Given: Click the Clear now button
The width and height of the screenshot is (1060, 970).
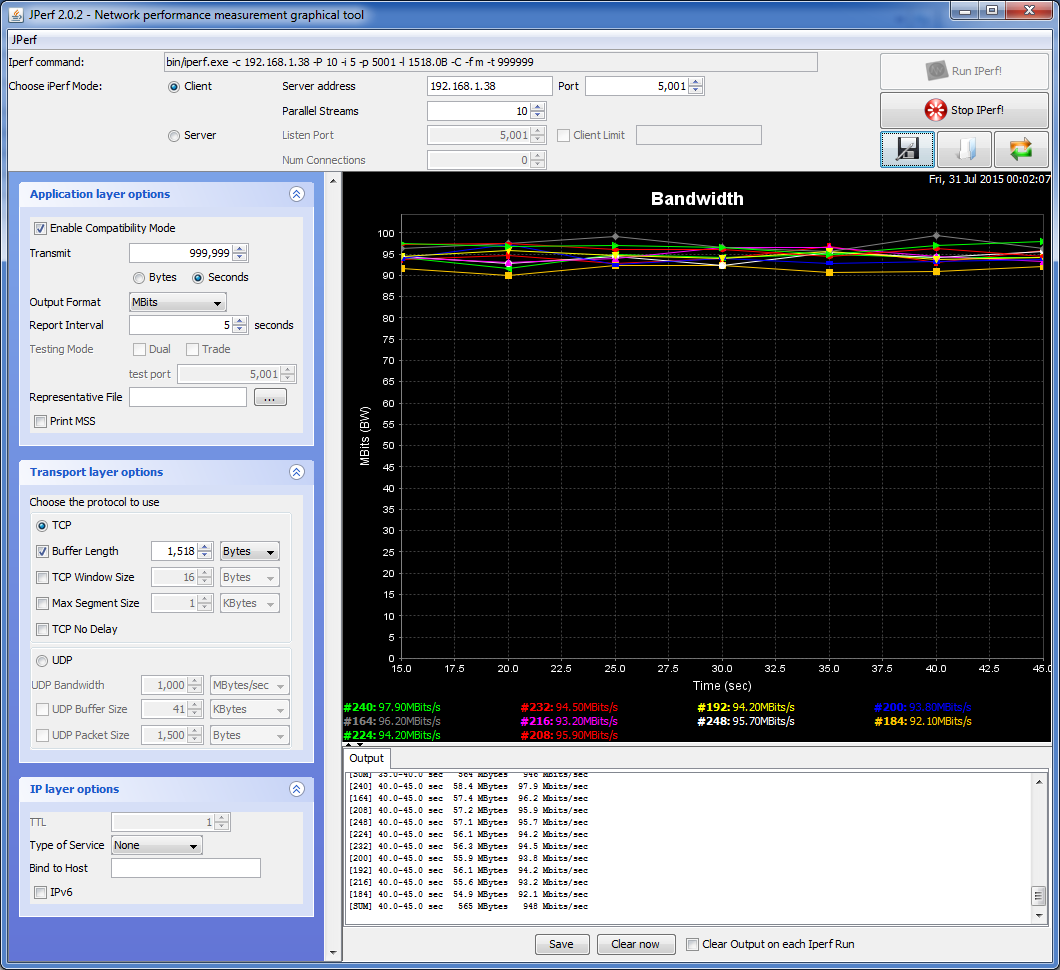Looking at the screenshot, I should 635,944.
